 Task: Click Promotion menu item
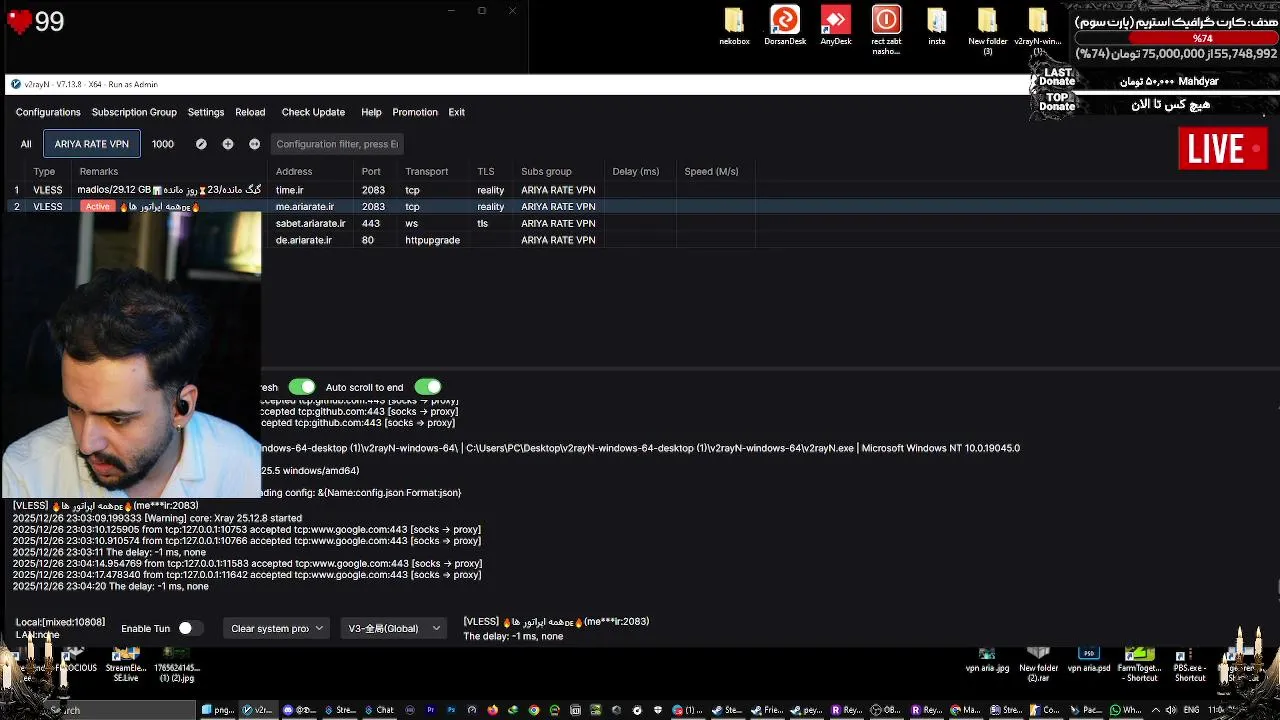(x=415, y=112)
